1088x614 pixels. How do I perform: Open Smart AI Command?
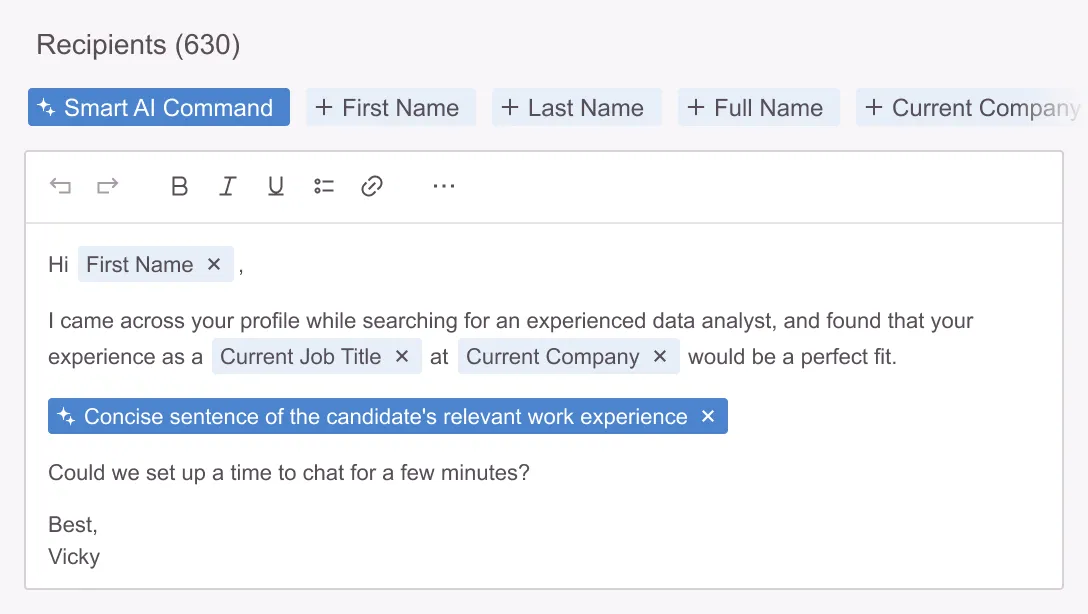click(x=158, y=107)
